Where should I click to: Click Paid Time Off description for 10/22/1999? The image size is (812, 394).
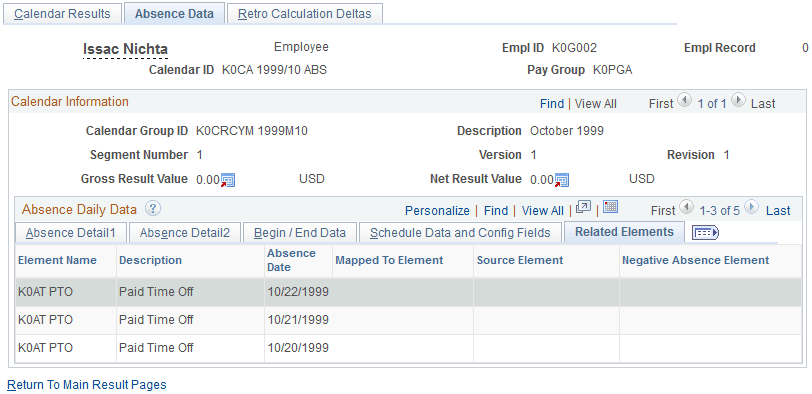(156, 292)
